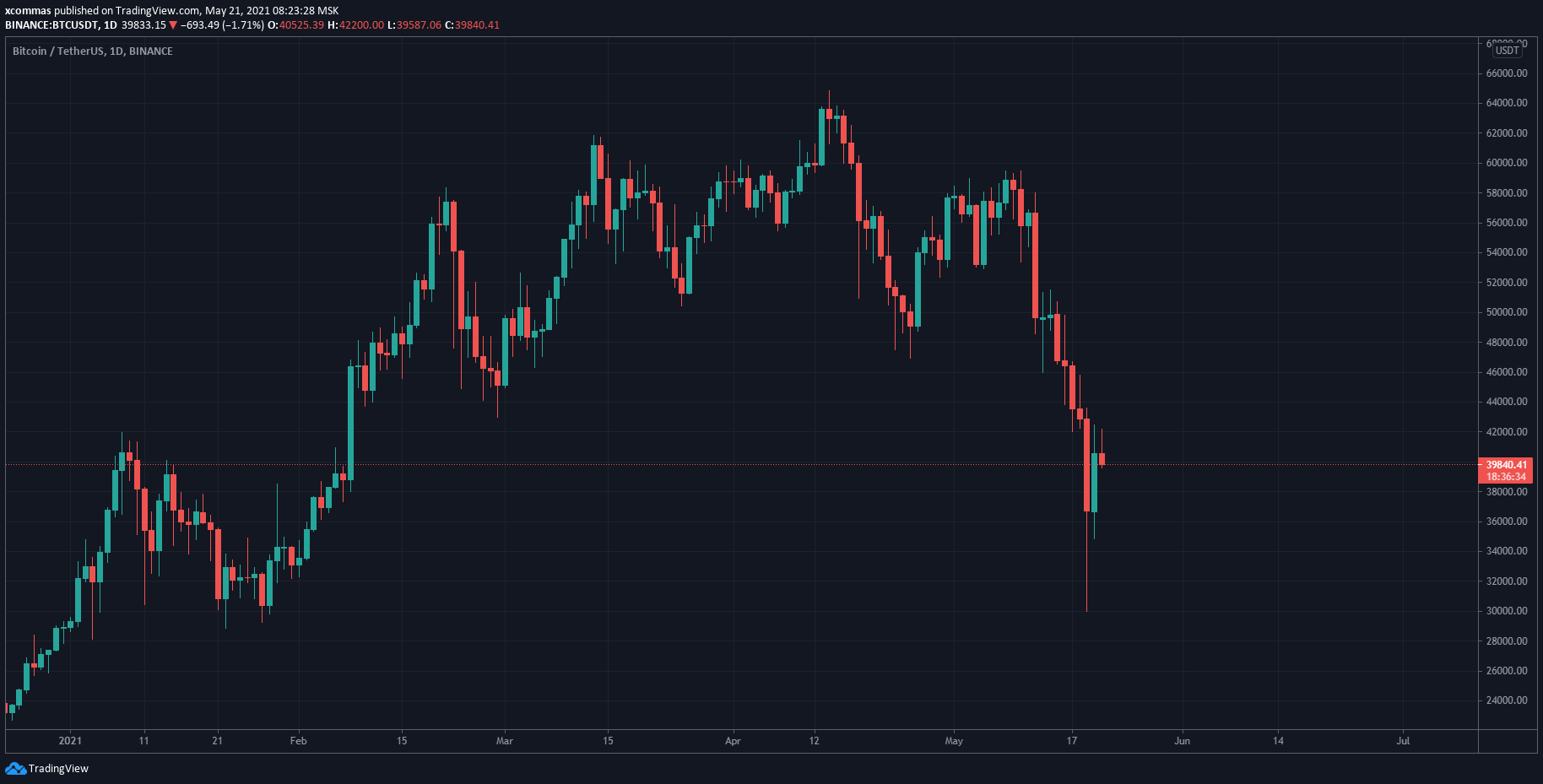
Task: Click the Bitcoin / TetherUS, 1D, BINANCE title
Action: tap(93, 51)
